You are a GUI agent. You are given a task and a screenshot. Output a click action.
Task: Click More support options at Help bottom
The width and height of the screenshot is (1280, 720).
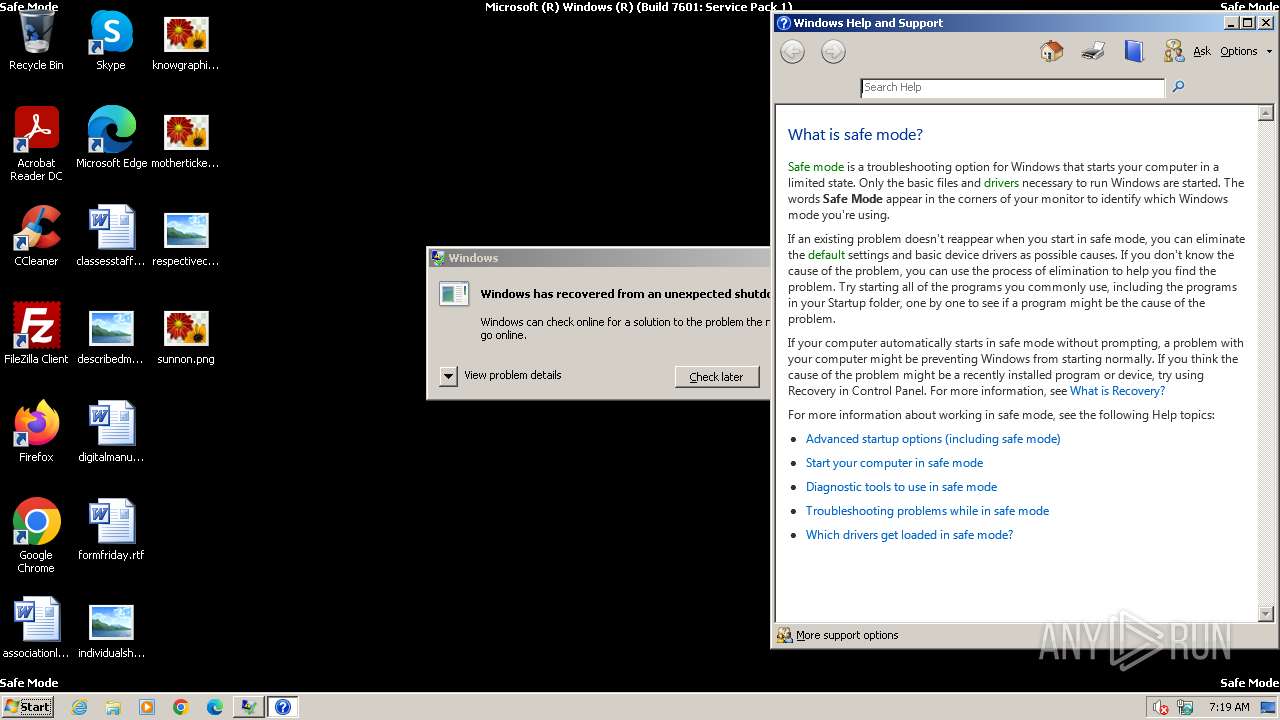tap(838, 635)
